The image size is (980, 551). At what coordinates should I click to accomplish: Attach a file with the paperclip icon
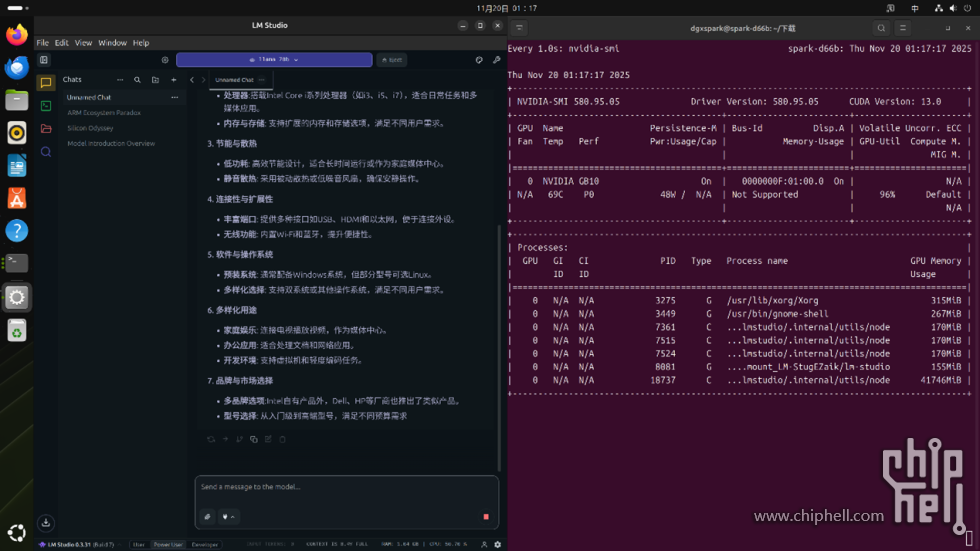(207, 517)
